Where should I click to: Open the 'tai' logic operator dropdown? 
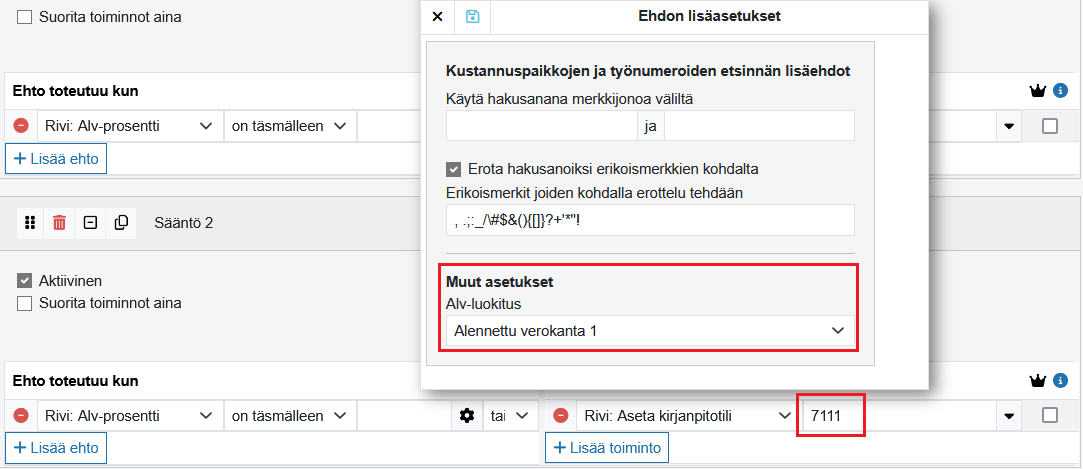(x=509, y=416)
